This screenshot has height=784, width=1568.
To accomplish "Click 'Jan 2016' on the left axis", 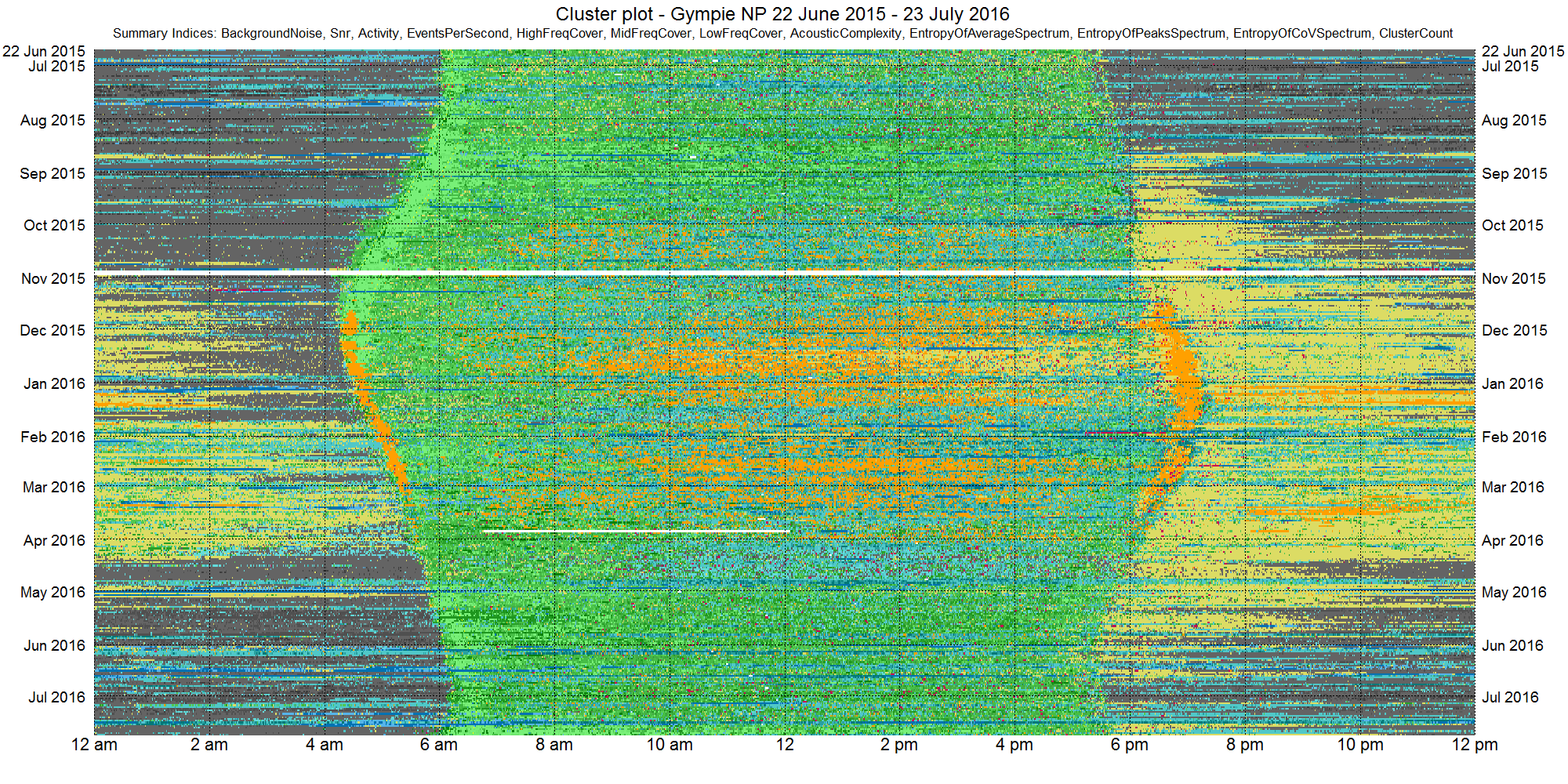I will tap(54, 383).
